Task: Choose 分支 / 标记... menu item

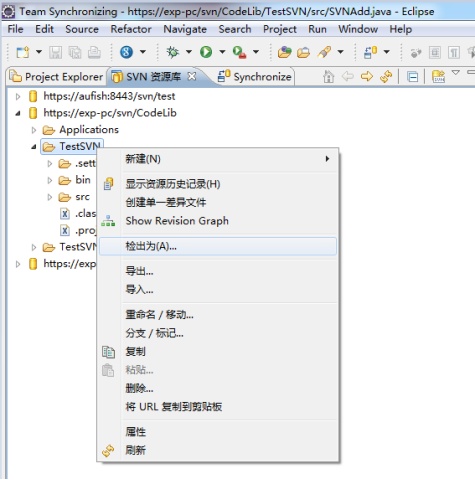Action: click(218, 333)
